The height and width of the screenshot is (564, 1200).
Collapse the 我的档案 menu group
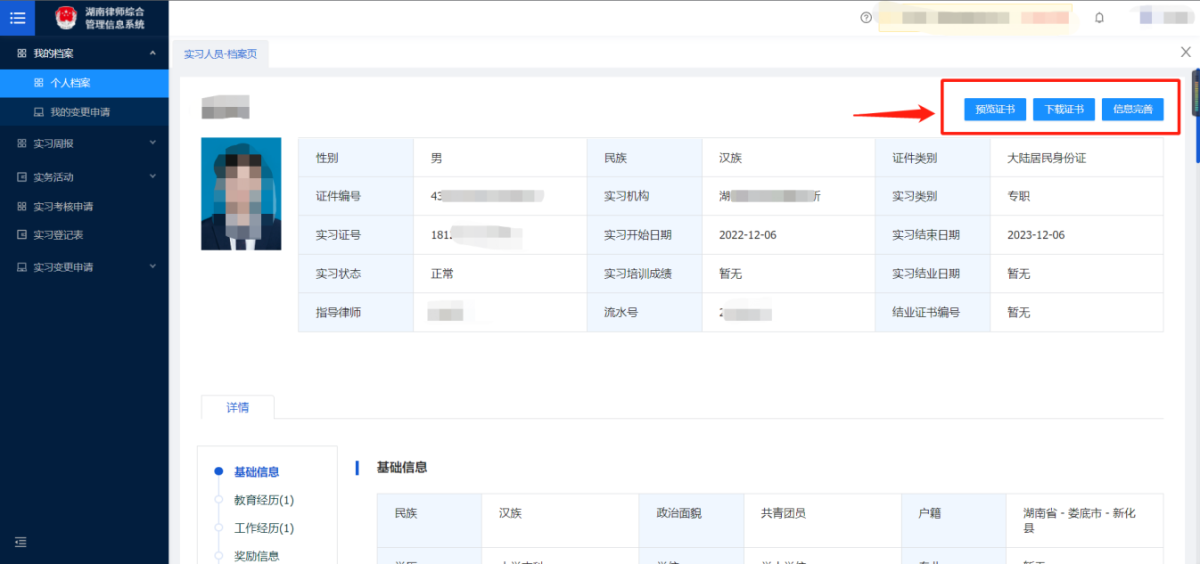(x=152, y=53)
